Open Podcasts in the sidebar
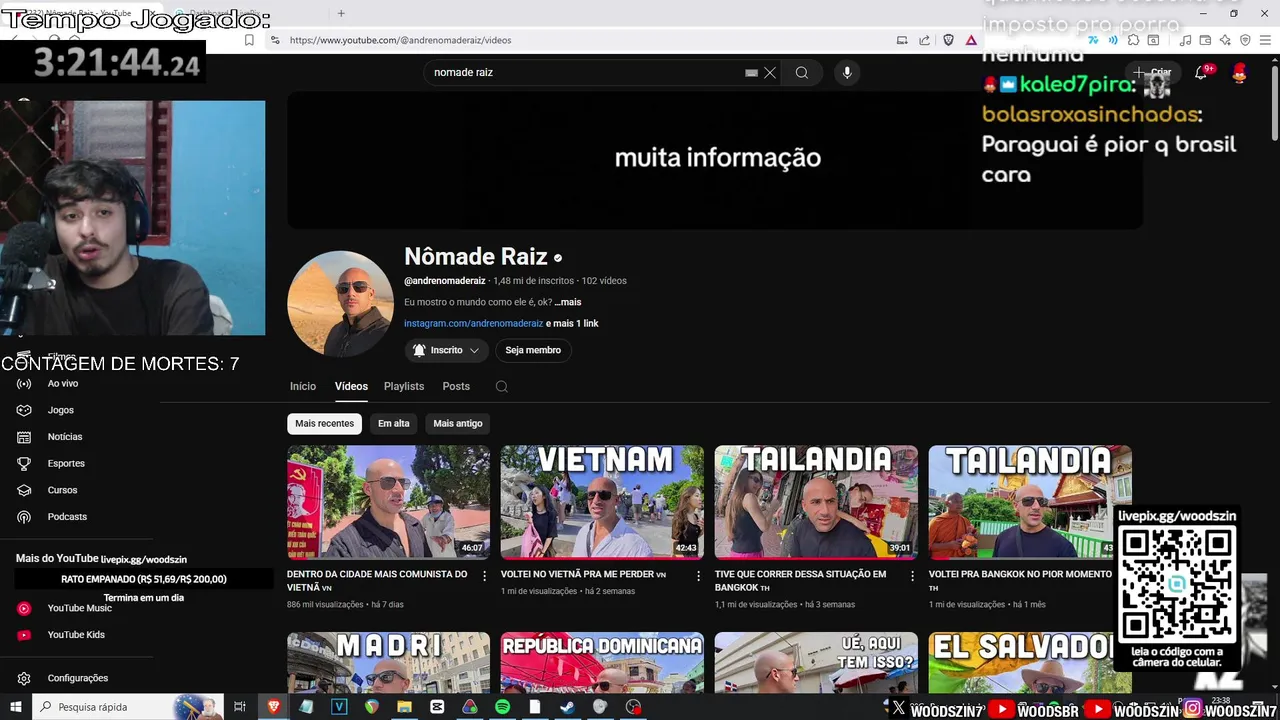 (x=67, y=517)
